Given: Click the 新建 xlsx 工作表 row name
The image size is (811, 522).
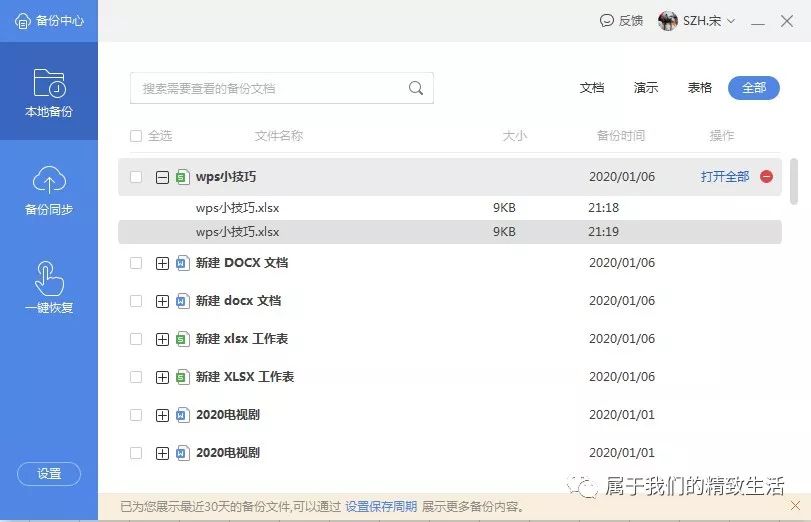Looking at the screenshot, I should 242,339.
